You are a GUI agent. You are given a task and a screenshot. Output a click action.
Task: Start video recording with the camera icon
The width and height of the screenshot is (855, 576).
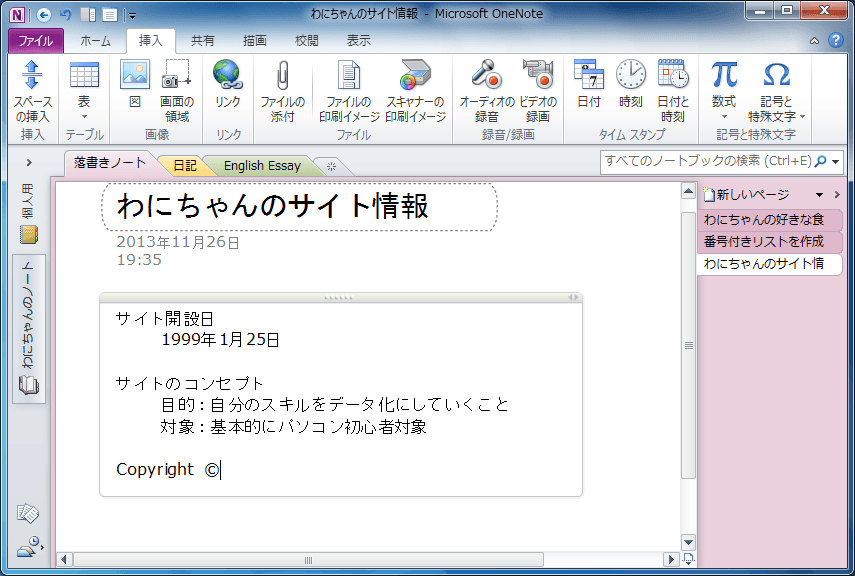point(538,91)
